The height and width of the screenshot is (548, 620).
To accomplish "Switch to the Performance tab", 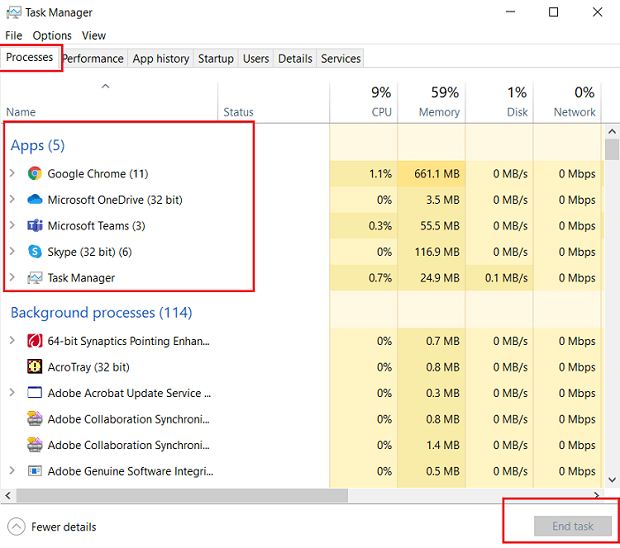I will (x=93, y=59).
